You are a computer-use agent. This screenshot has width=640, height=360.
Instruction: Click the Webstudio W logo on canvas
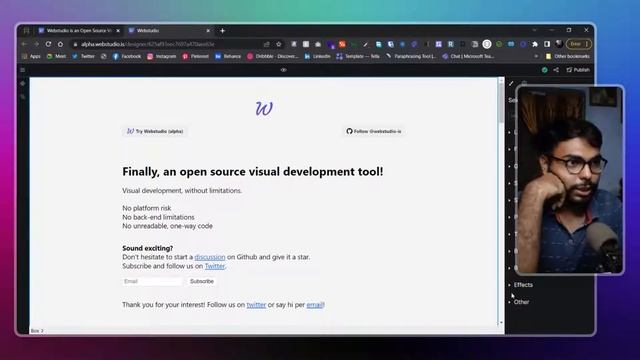click(264, 109)
